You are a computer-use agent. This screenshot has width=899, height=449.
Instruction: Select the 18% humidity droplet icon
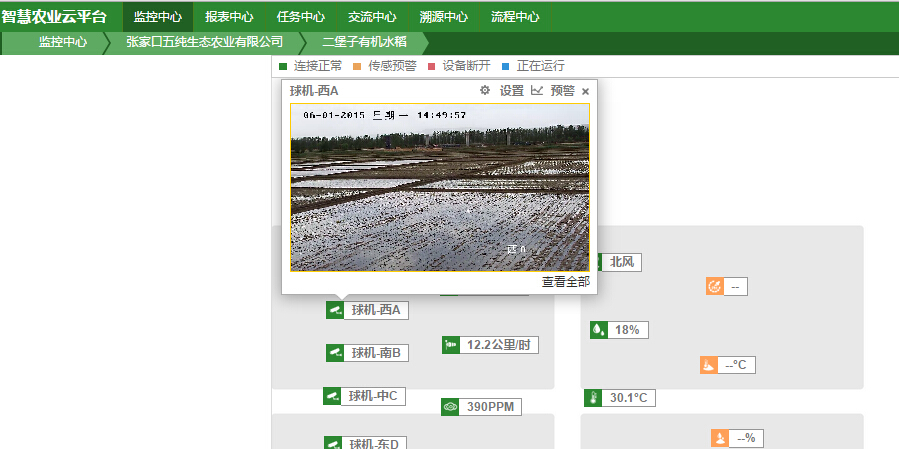click(x=598, y=329)
